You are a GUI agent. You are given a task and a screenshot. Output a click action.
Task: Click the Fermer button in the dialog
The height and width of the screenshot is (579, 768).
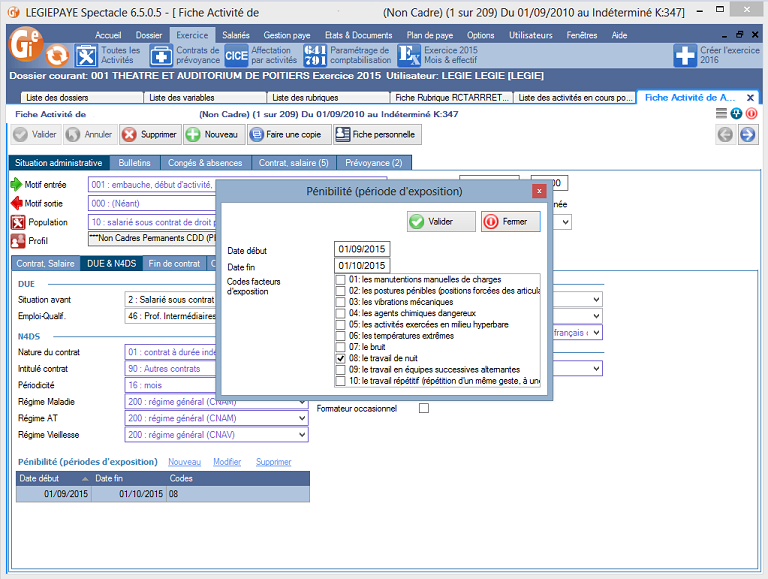click(x=510, y=222)
